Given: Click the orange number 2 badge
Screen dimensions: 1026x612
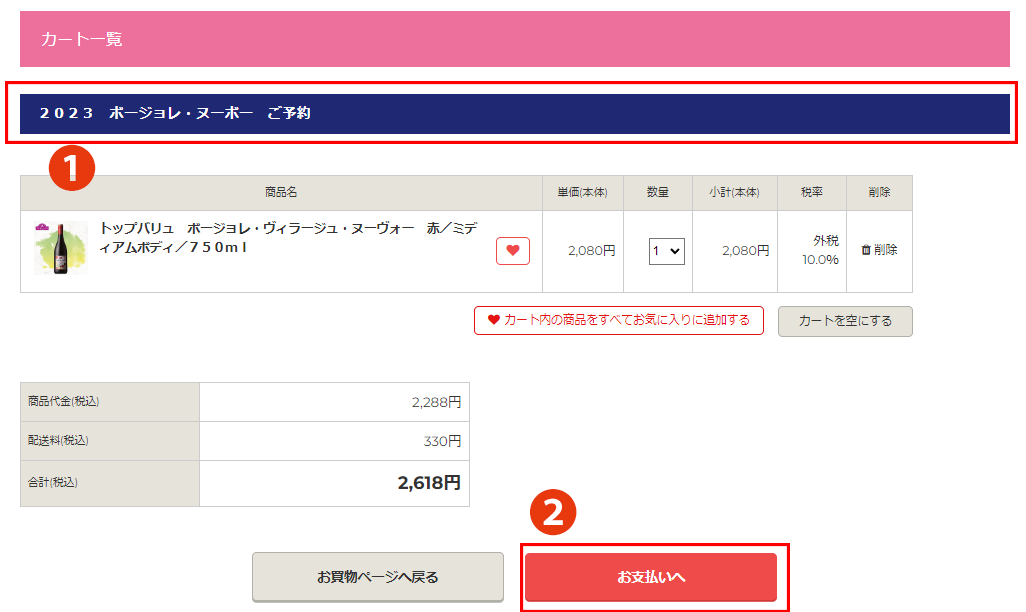Looking at the screenshot, I should (x=552, y=513).
